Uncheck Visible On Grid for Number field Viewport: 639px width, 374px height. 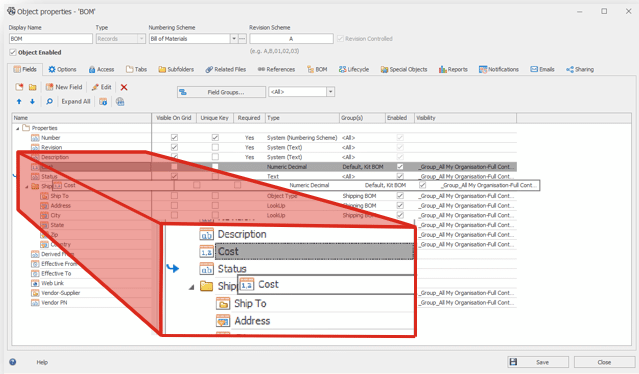174,138
